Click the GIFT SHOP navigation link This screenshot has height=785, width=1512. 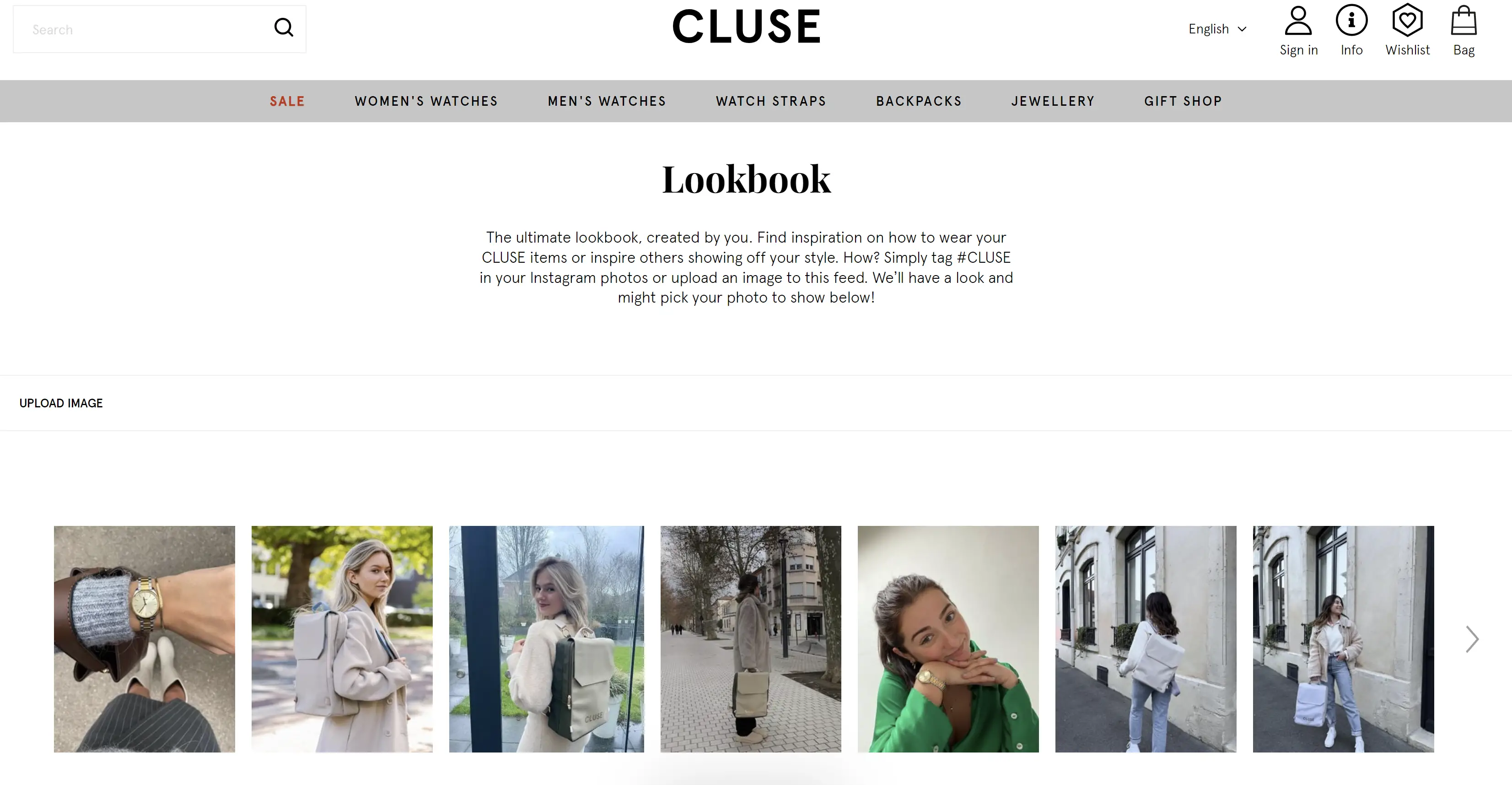click(1183, 101)
